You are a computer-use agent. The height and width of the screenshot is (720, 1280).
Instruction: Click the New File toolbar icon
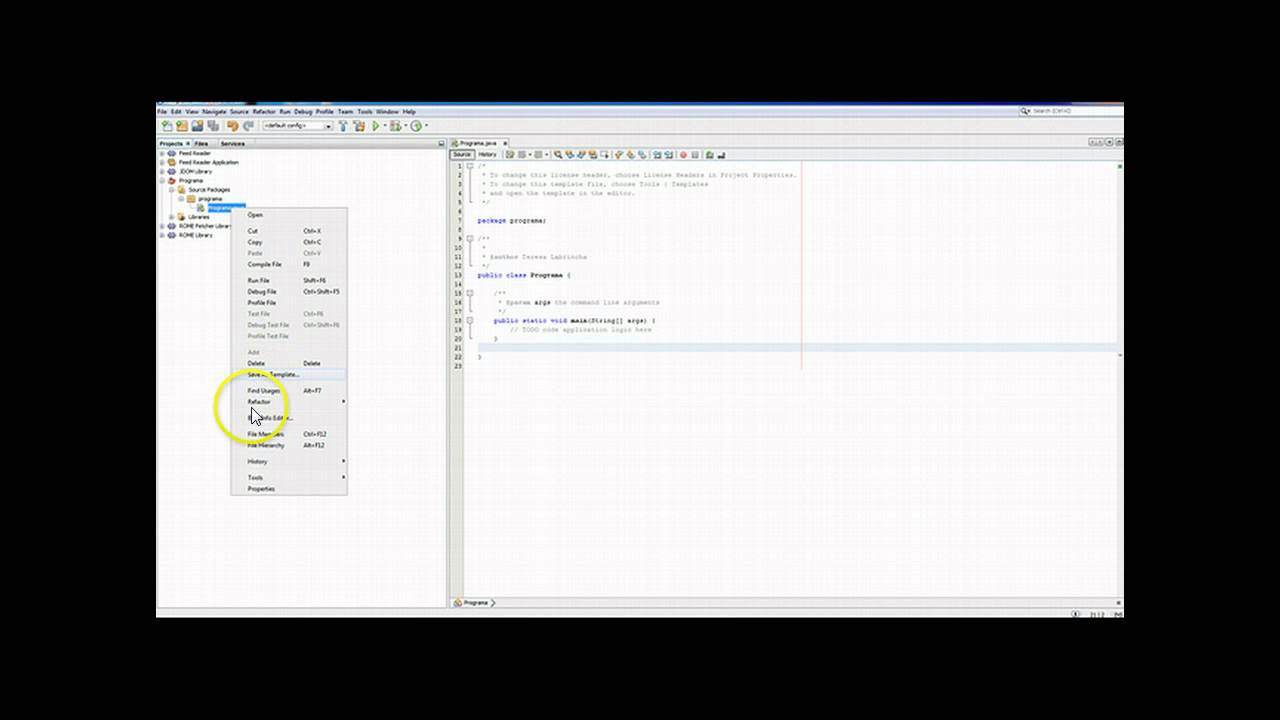(167, 126)
